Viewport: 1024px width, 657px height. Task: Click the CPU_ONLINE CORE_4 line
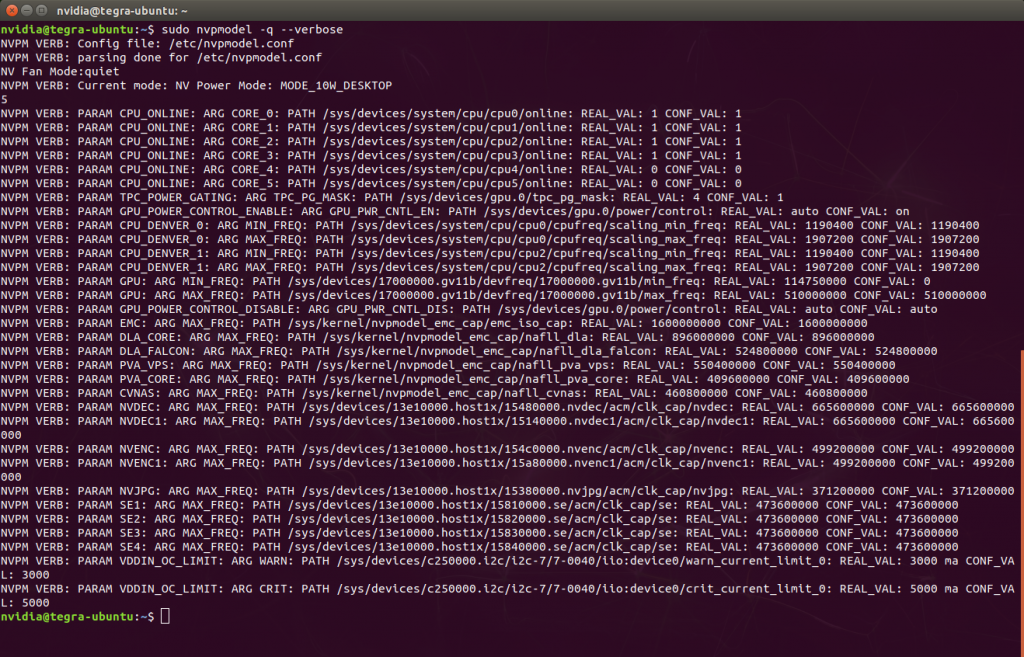[x=371, y=170]
